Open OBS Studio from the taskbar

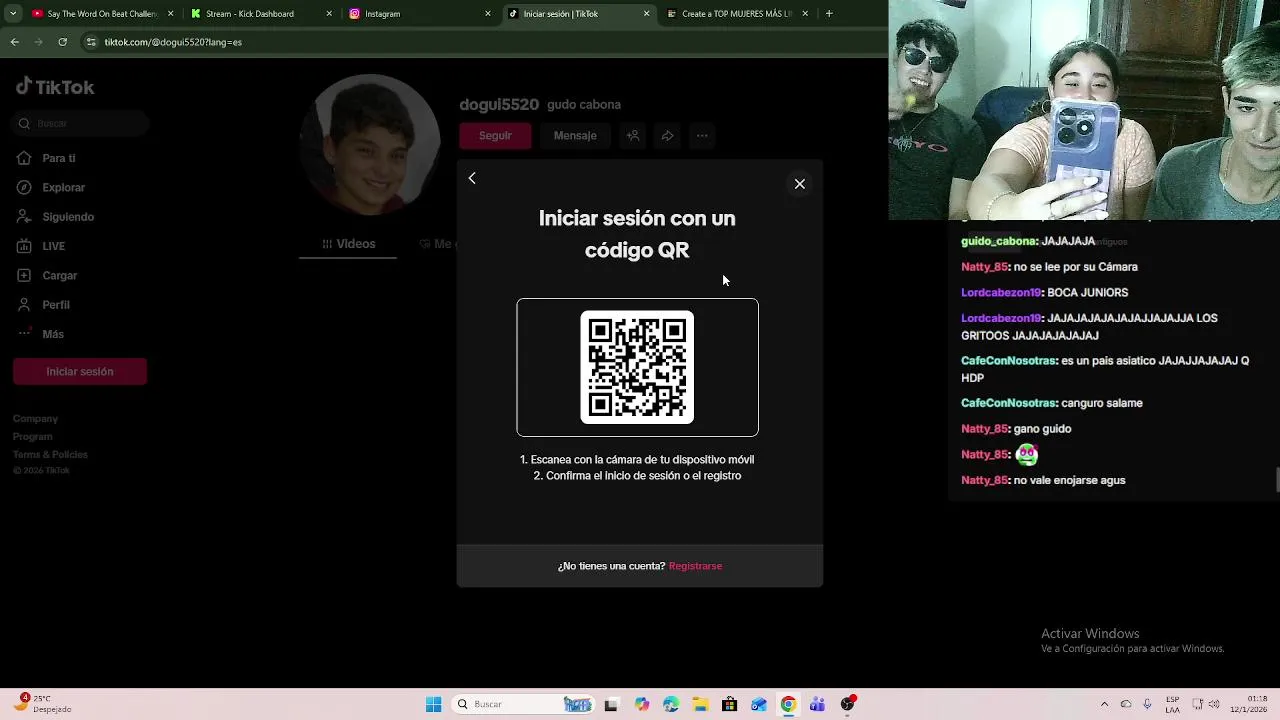pos(847,704)
